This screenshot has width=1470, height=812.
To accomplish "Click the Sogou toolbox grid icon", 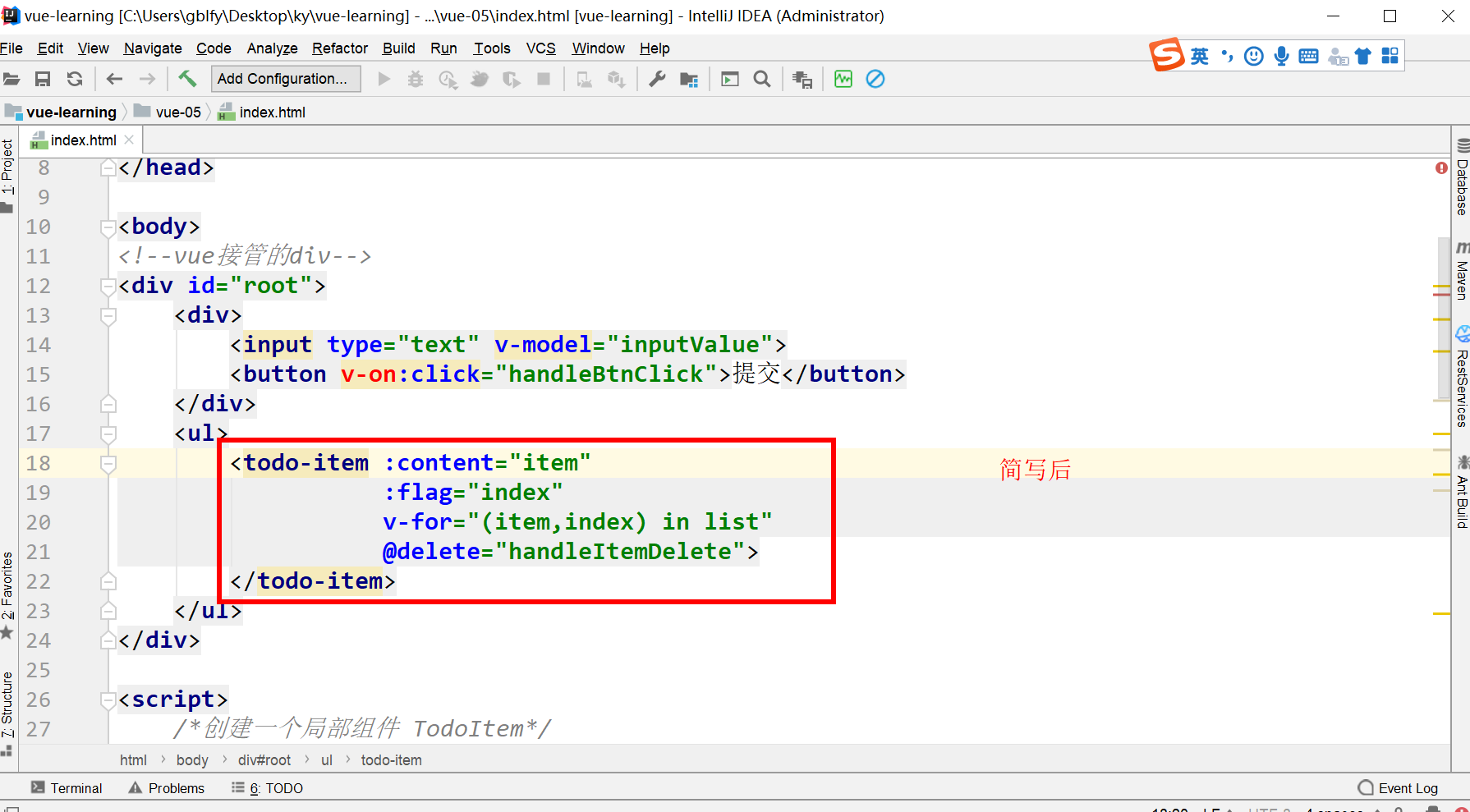I will (x=1390, y=56).
